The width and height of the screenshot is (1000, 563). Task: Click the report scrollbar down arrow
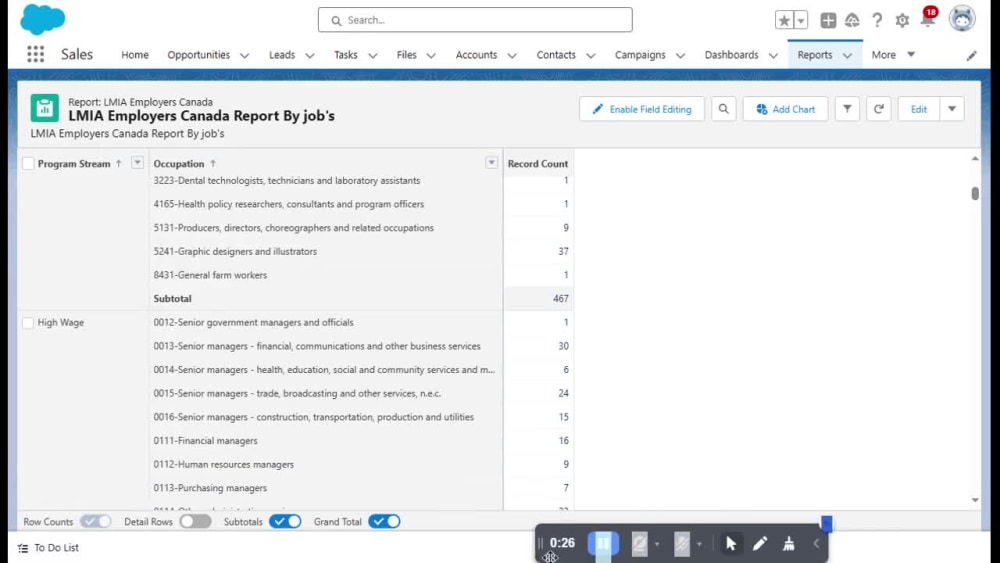tap(975, 501)
